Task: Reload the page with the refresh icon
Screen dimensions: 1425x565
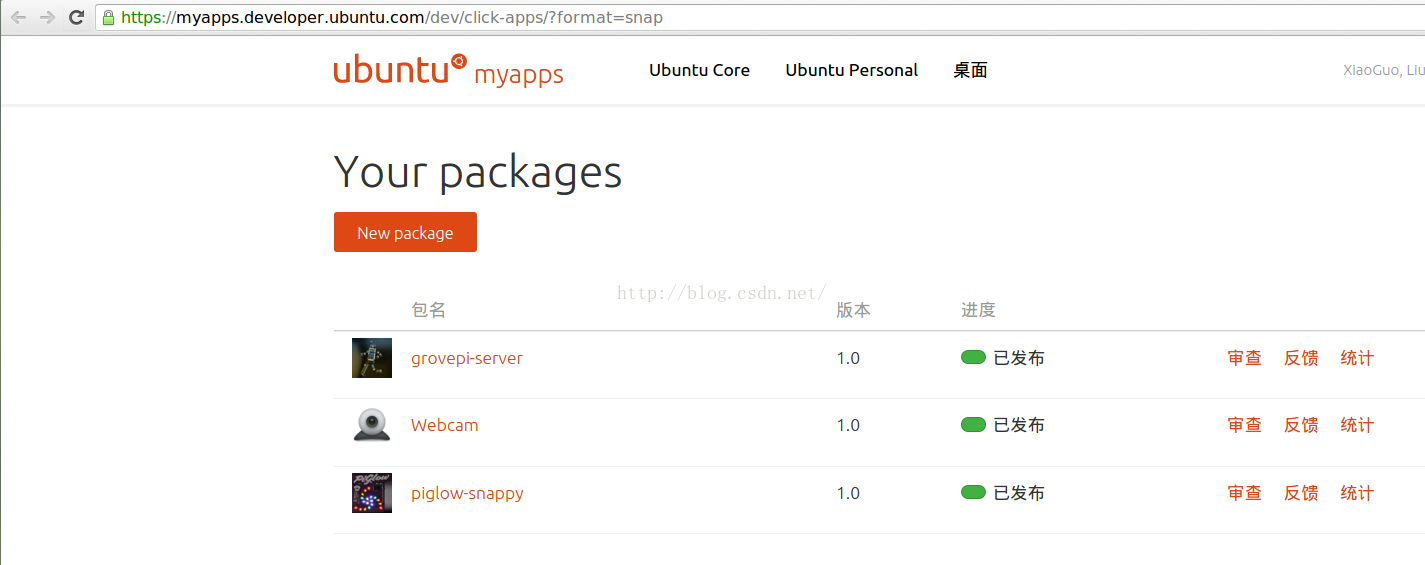Action: (76, 17)
